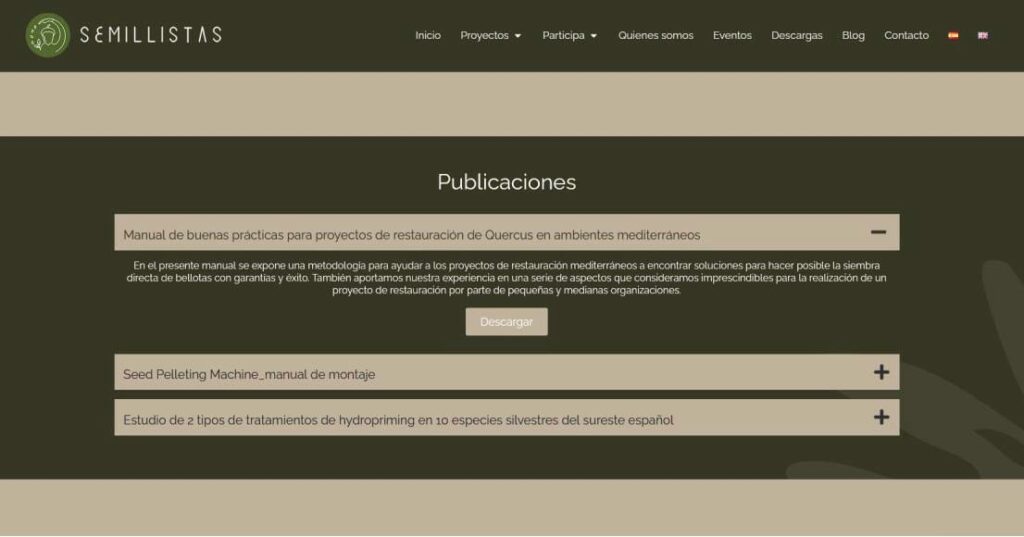Expand Seed Pelleting Machine_manual de montaje

click(x=507, y=372)
